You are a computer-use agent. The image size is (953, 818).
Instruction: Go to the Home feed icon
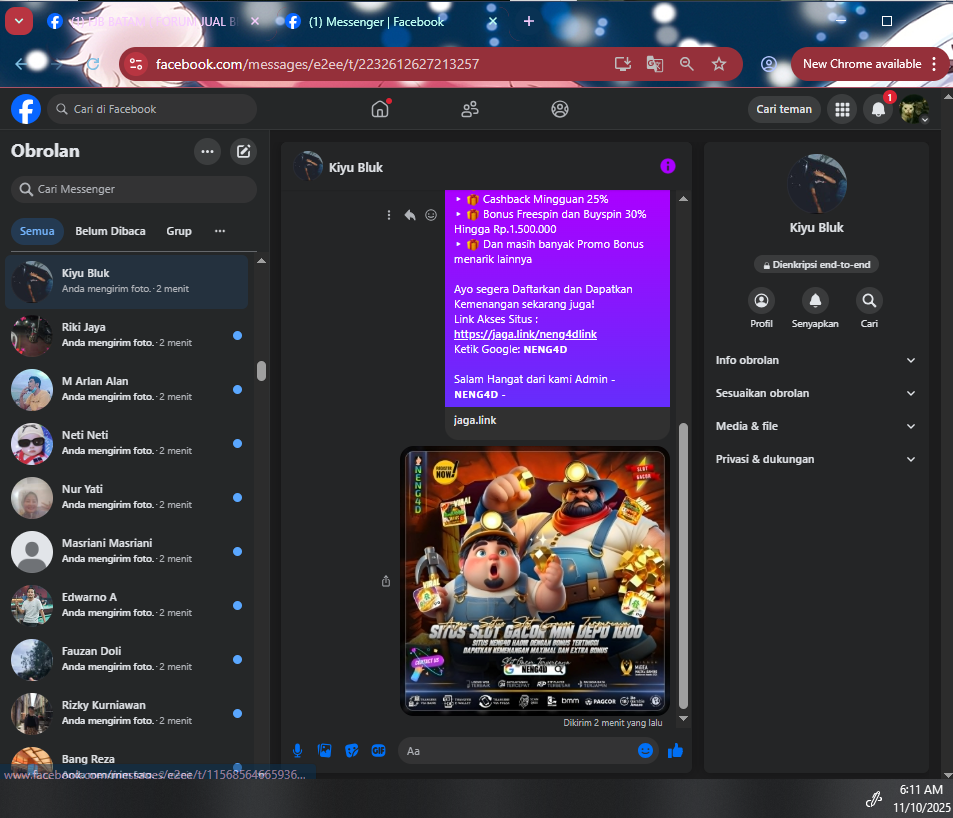[380, 109]
